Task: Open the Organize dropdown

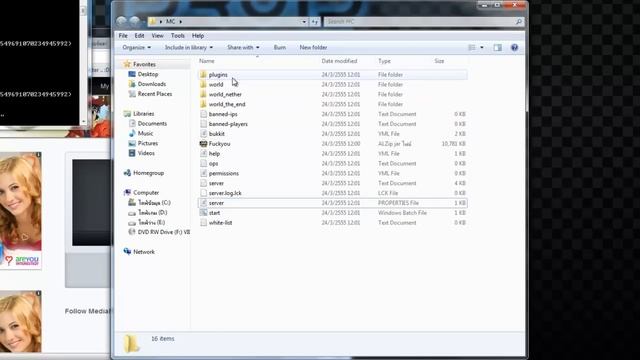Action: click(136, 48)
